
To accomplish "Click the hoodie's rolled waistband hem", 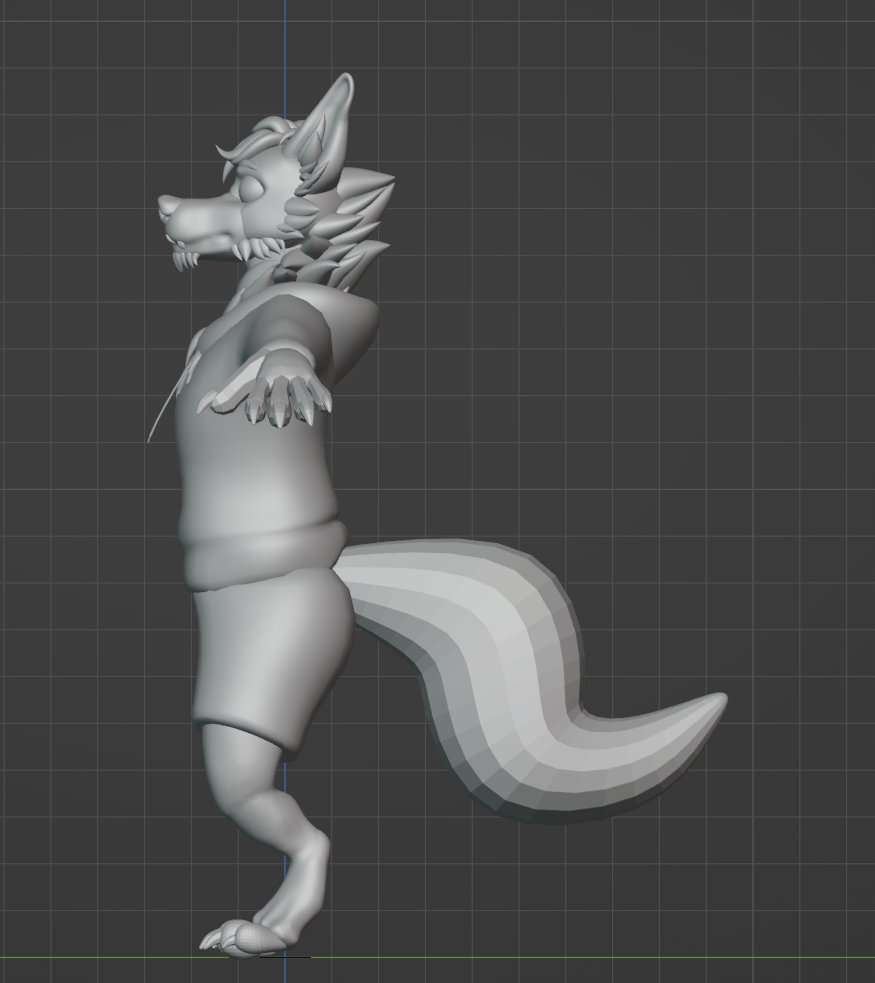I will 260,557.
